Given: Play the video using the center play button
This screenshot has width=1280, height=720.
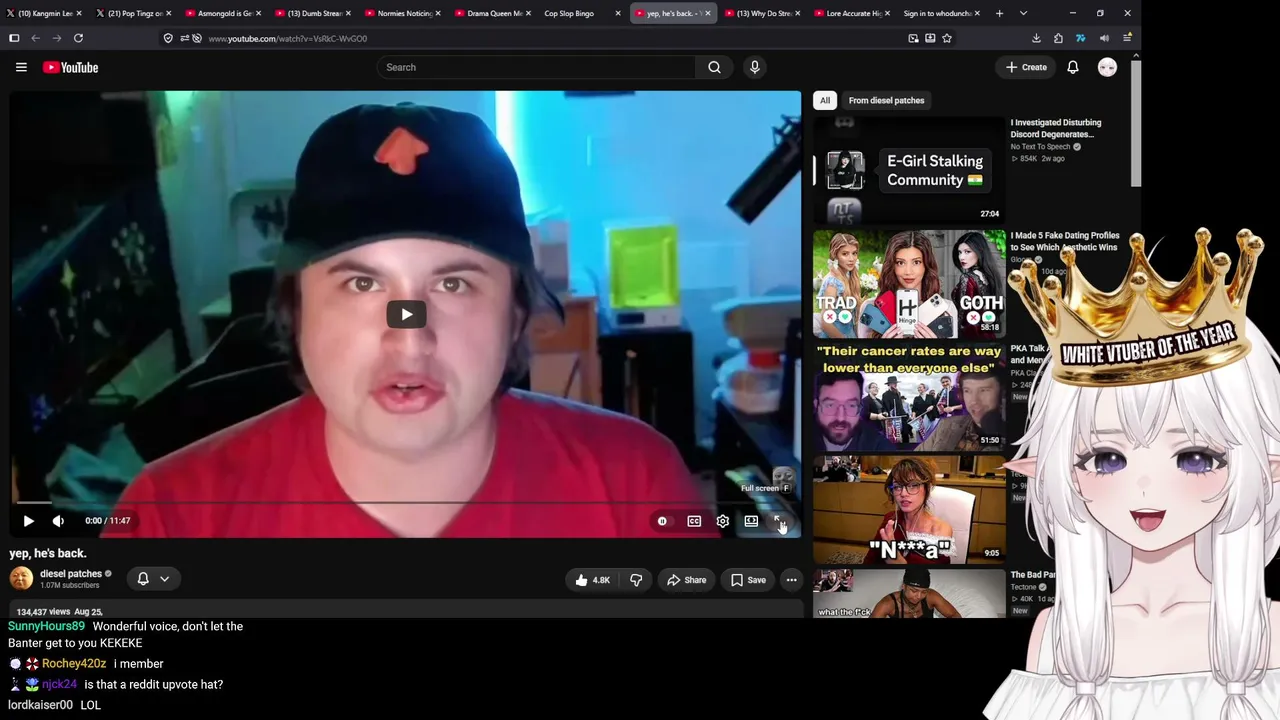Looking at the screenshot, I should 406,315.
